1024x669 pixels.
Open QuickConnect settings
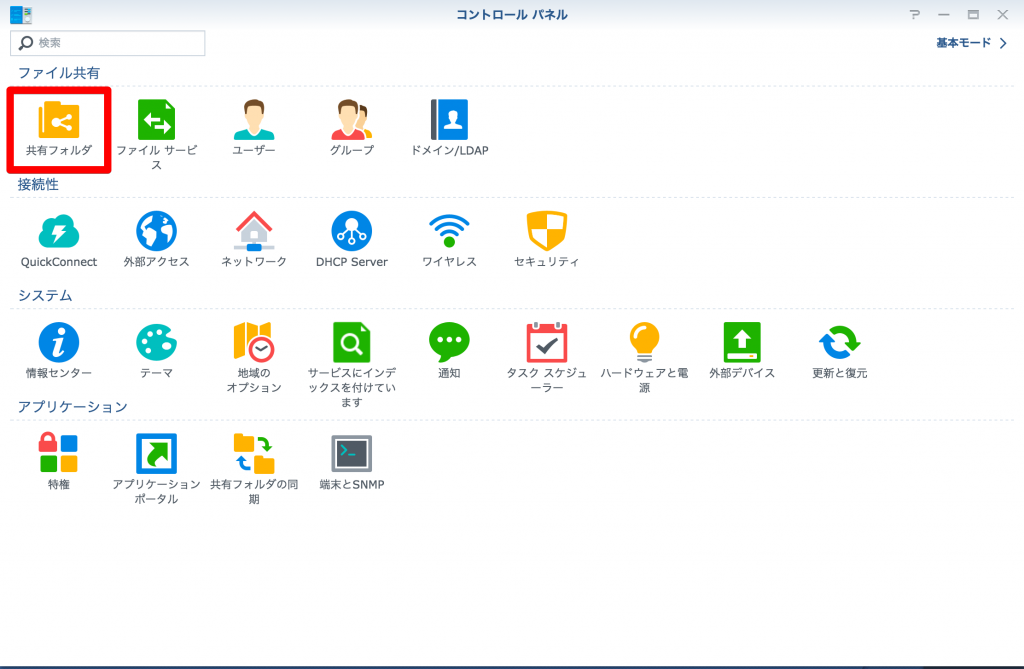(59, 240)
